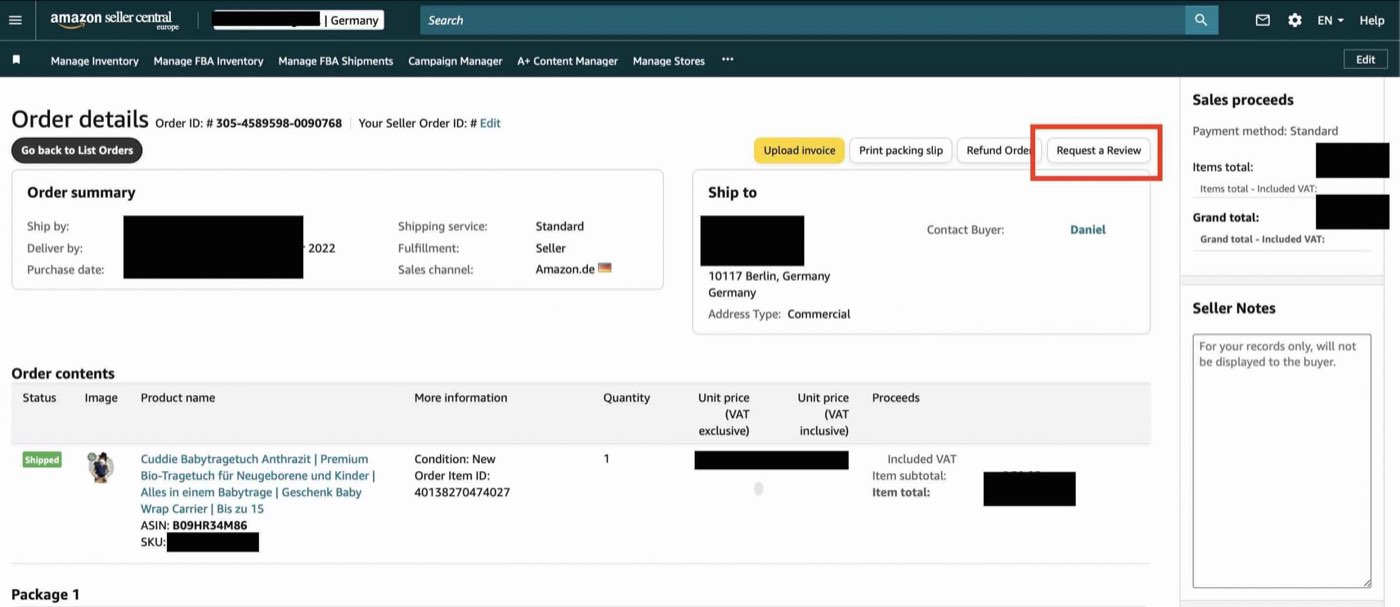
Task: Open the settings gear icon
Action: [1295, 20]
